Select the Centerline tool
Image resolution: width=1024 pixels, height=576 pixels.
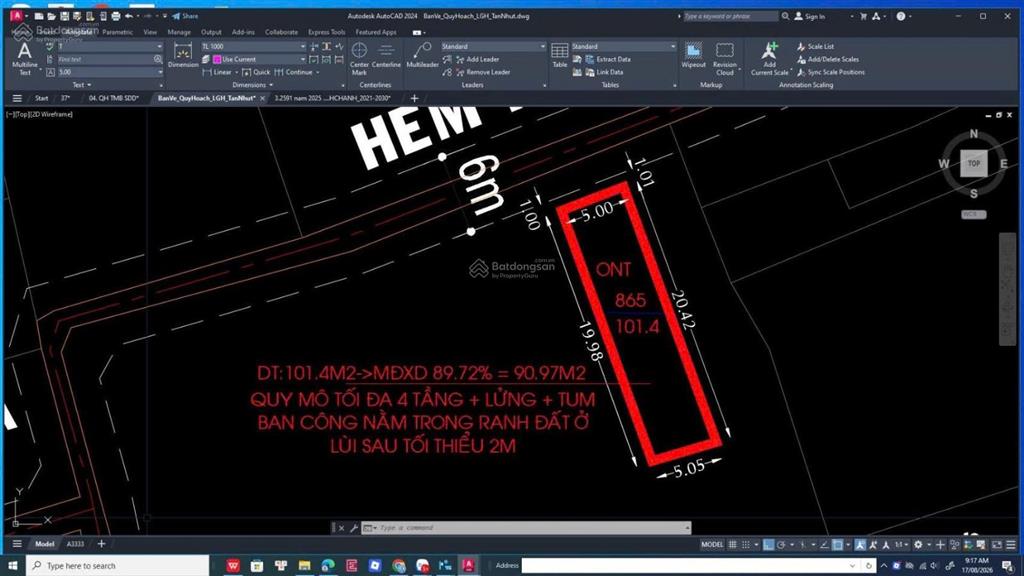pos(386,56)
